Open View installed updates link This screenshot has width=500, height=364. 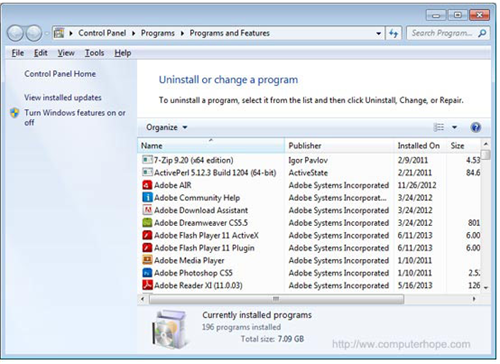click(63, 98)
